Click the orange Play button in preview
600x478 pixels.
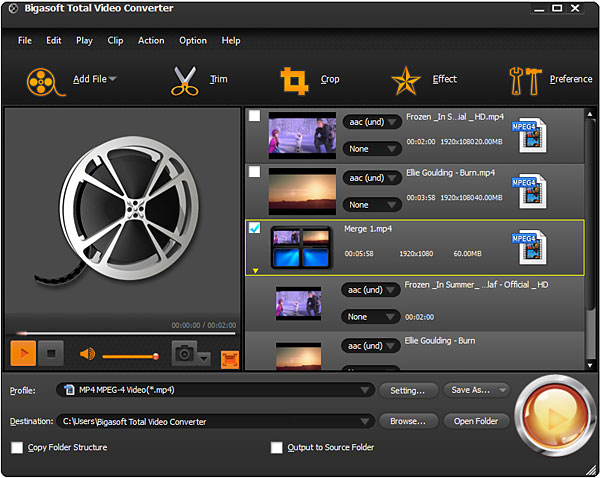tap(23, 353)
